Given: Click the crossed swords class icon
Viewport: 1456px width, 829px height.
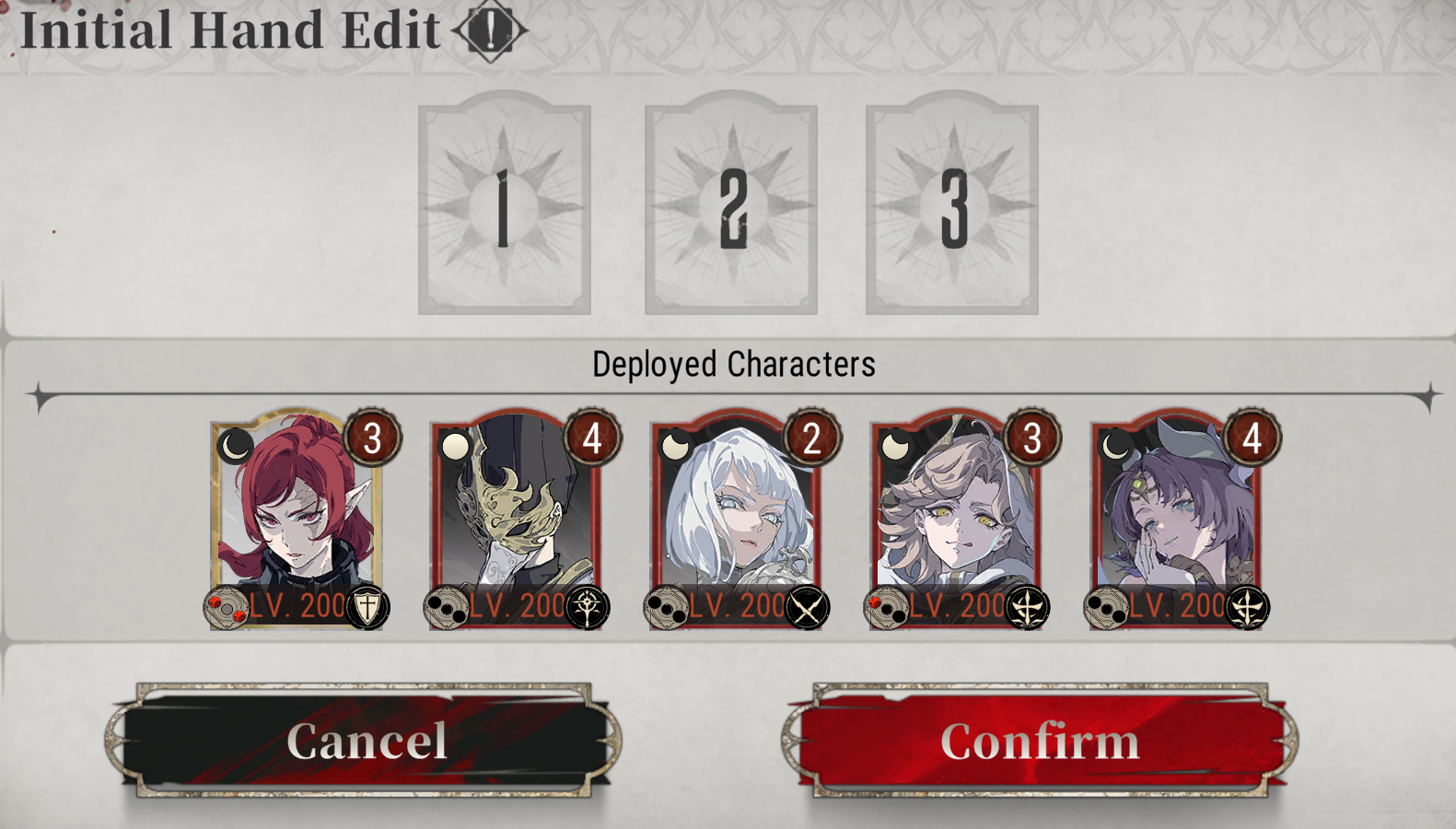Looking at the screenshot, I should 807,608.
